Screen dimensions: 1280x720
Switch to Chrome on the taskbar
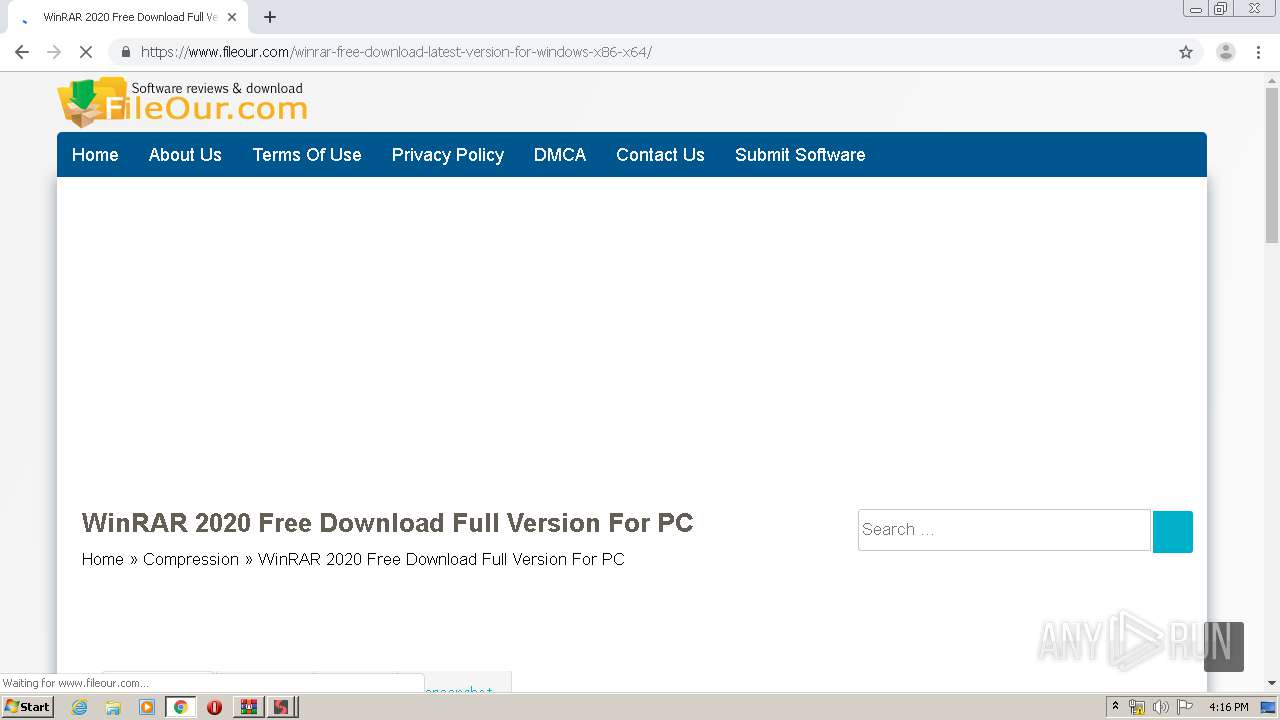click(181, 707)
